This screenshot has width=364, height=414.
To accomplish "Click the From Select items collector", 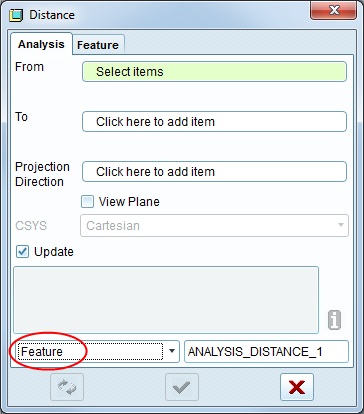I will pyautogui.click(x=214, y=71).
